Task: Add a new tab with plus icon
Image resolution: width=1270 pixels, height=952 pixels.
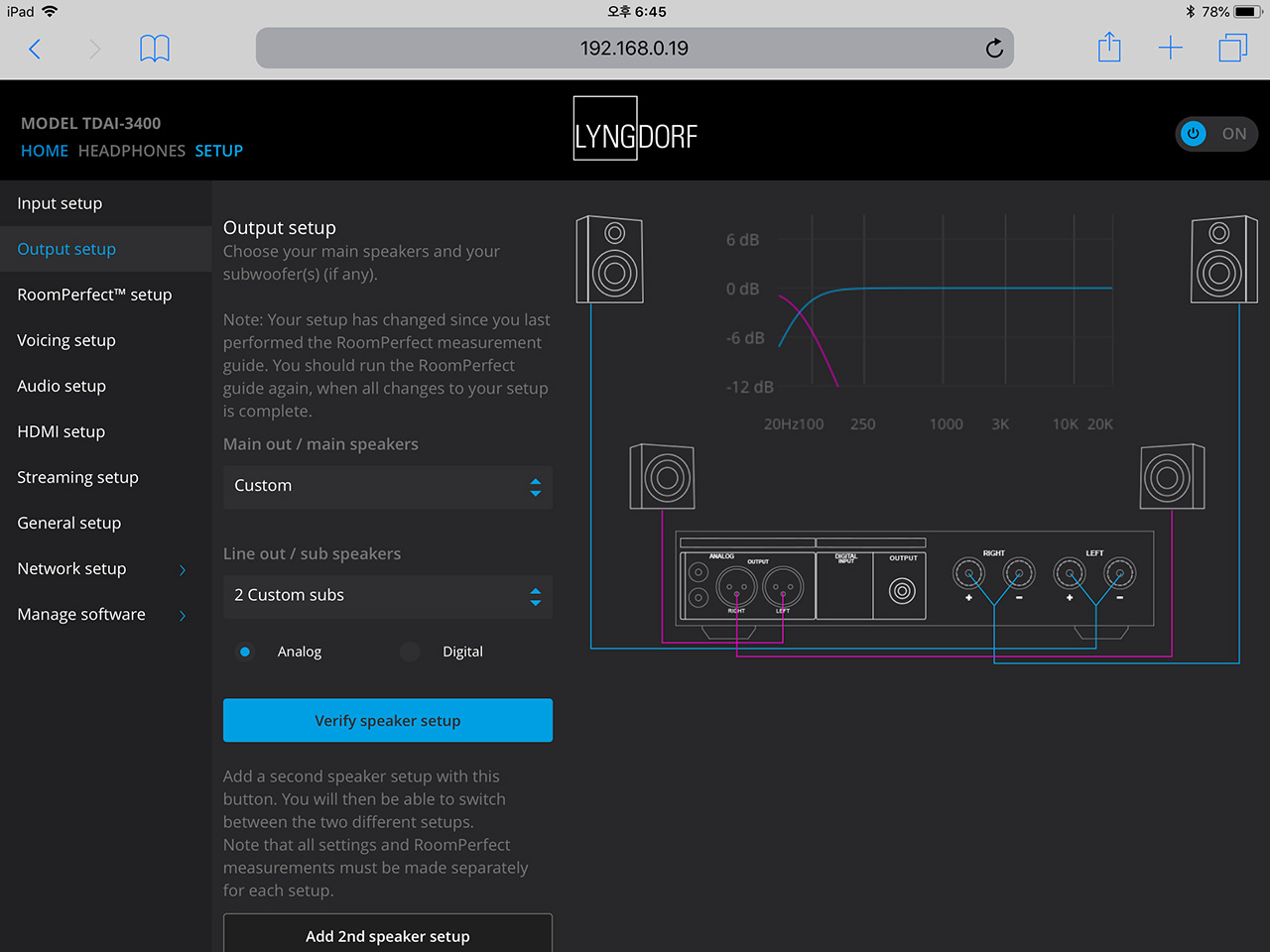Action: pyautogui.click(x=1171, y=48)
